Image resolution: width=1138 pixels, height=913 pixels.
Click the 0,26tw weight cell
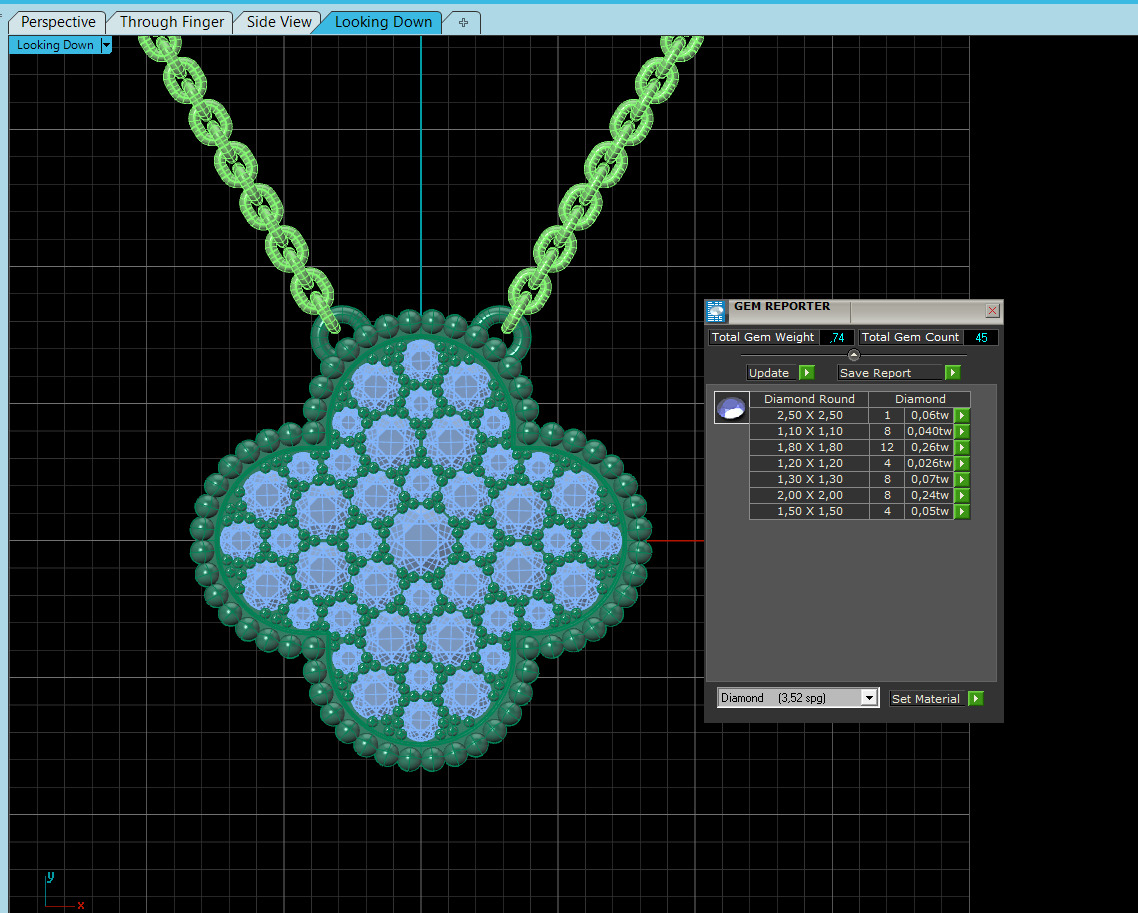(x=929, y=448)
